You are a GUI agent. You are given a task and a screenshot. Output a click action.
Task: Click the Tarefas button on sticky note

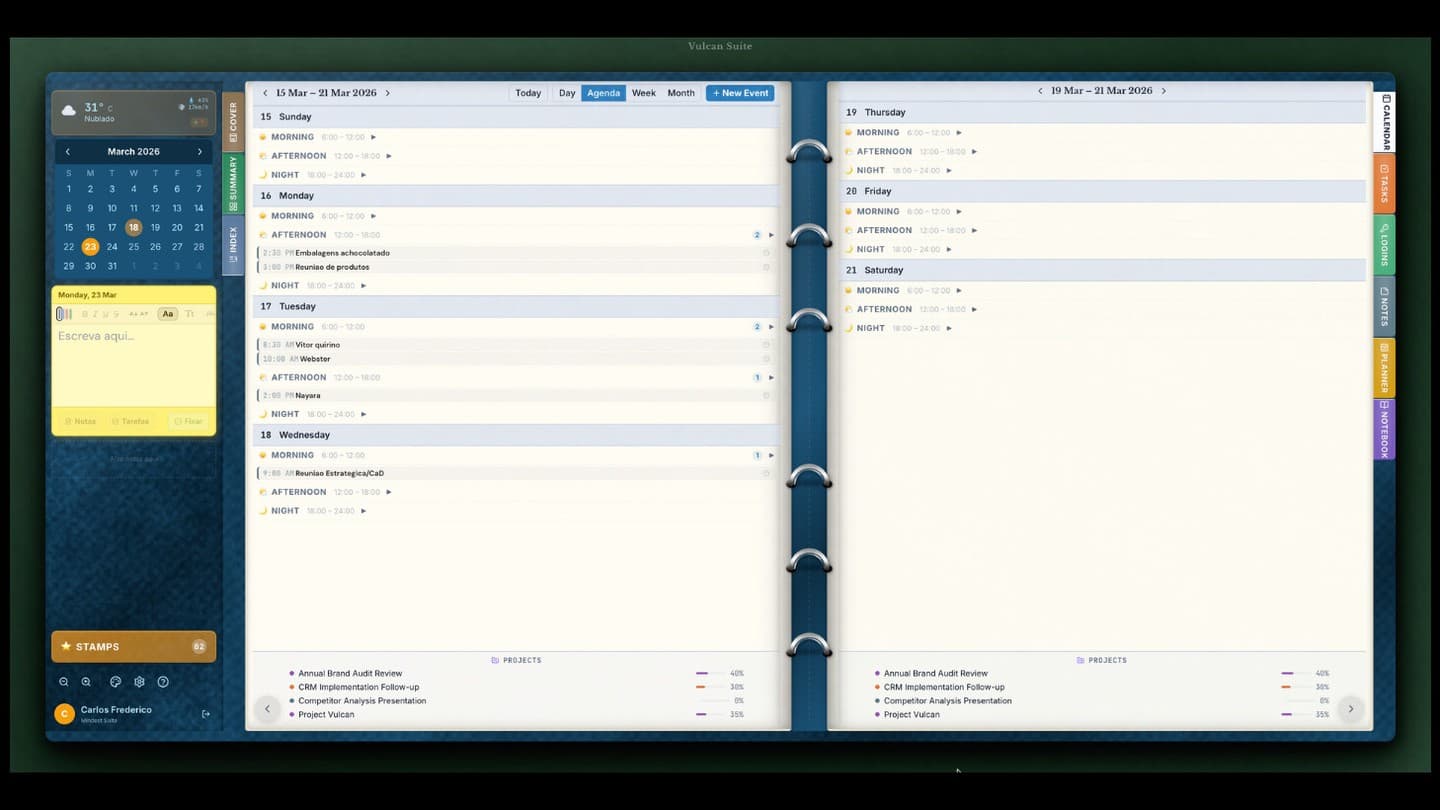pyautogui.click(x=131, y=421)
